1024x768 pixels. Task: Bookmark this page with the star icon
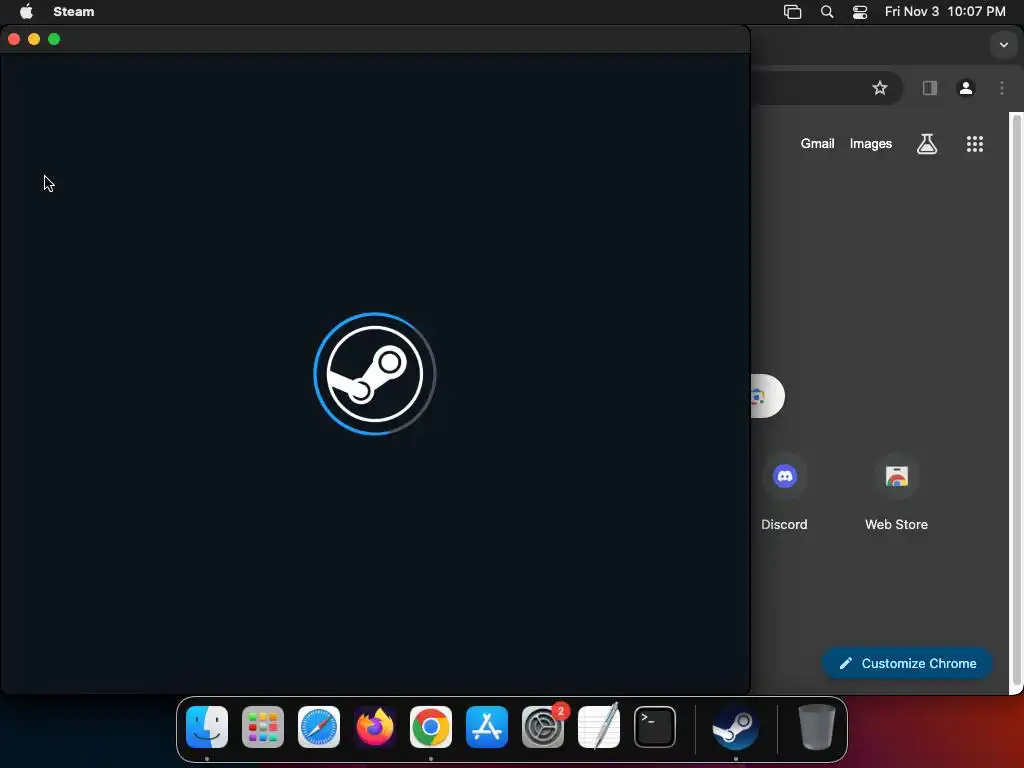(x=880, y=88)
